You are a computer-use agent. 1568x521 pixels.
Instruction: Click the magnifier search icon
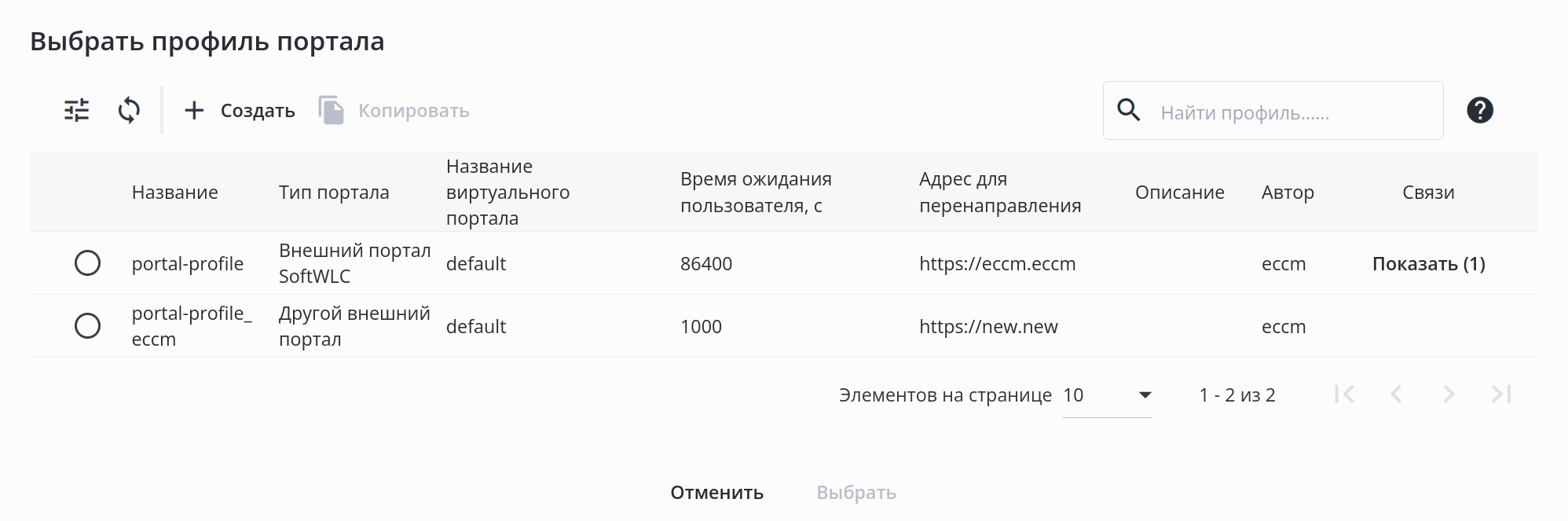(1129, 110)
